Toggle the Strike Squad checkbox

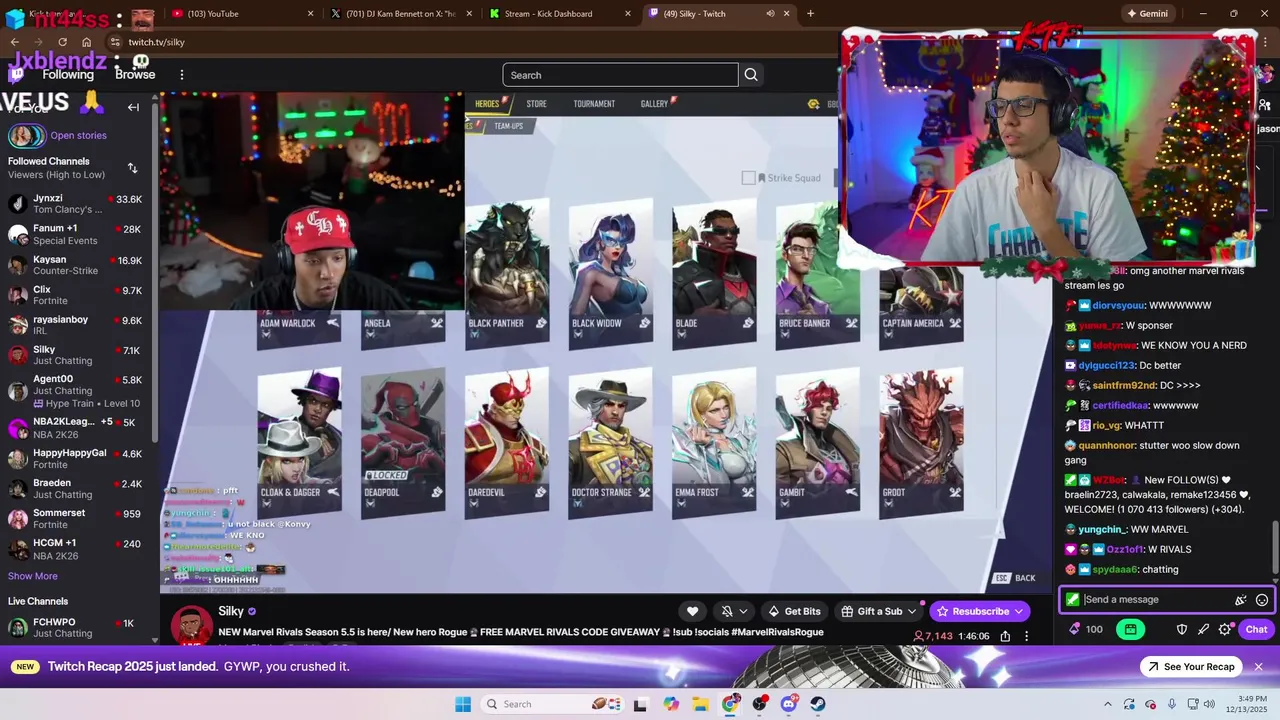(x=748, y=178)
